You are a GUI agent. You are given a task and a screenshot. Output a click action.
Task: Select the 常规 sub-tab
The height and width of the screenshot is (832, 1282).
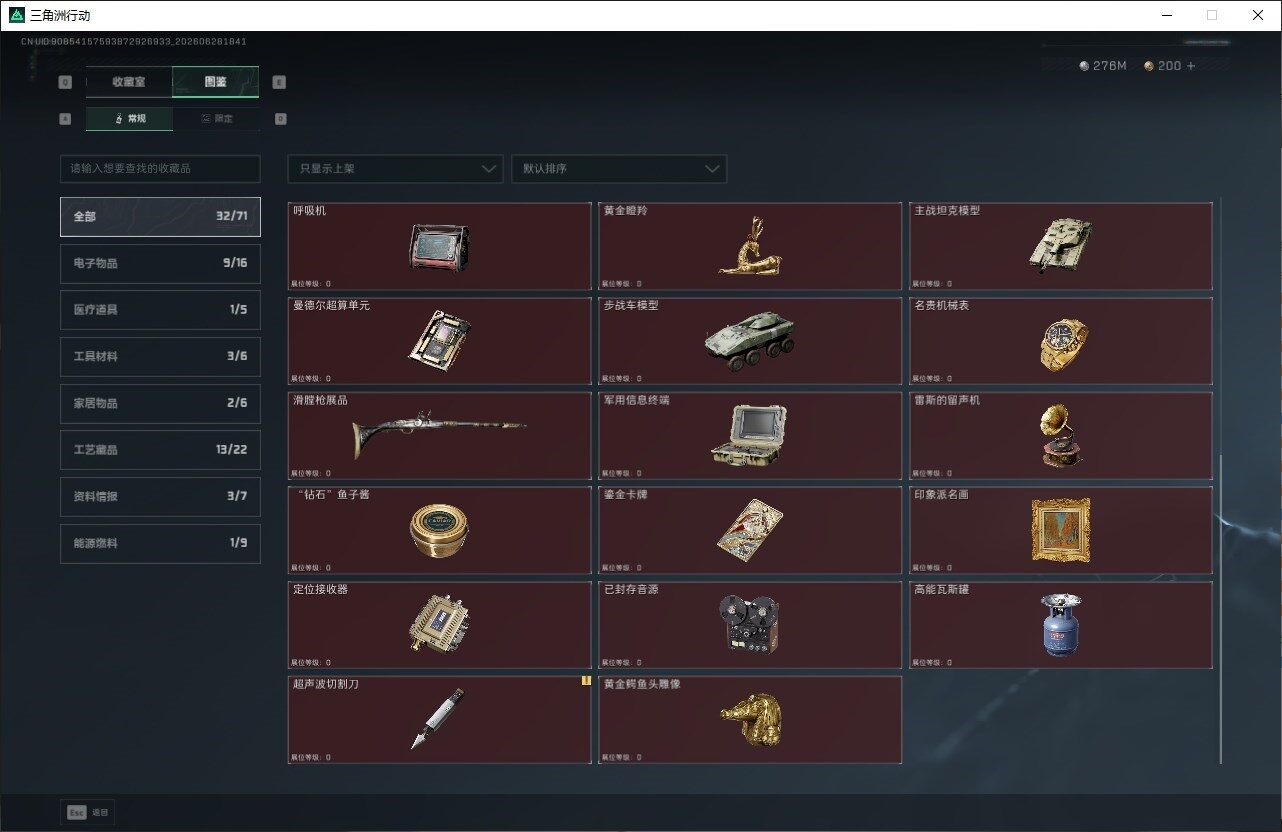pyautogui.click(x=129, y=118)
